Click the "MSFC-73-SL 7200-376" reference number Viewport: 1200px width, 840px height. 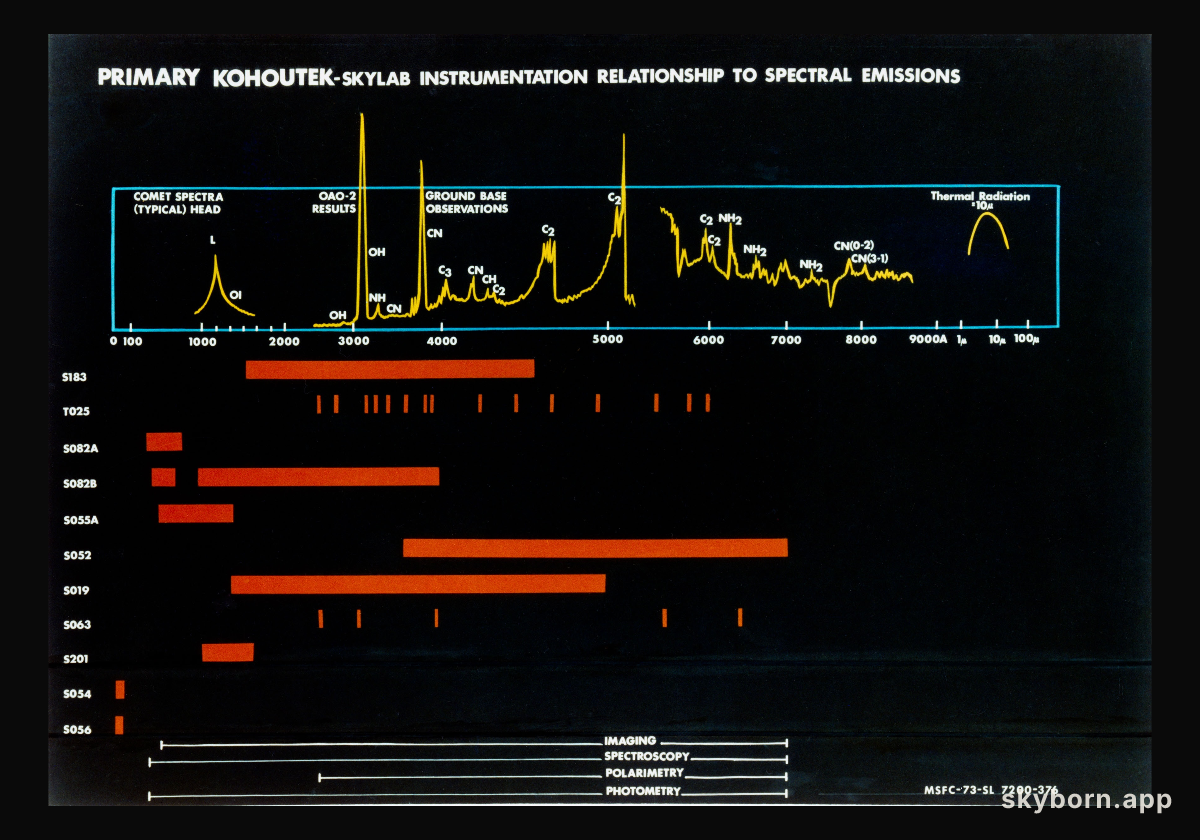991,789
